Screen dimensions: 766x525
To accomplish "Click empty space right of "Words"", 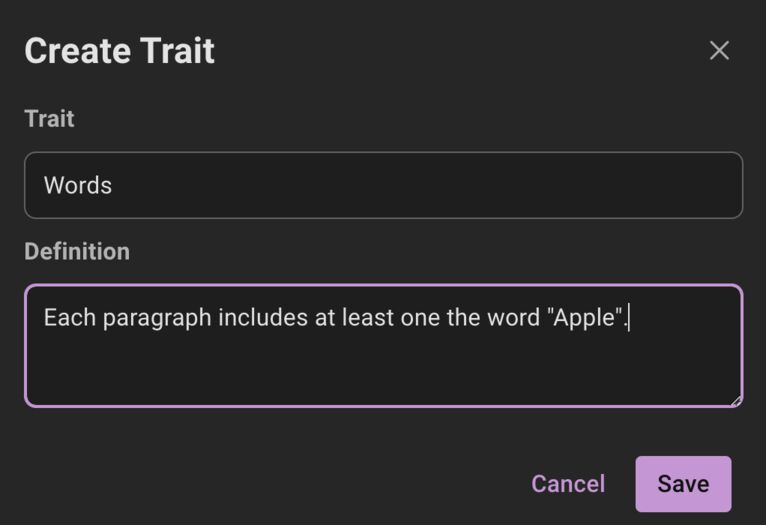I will tap(450, 186).
